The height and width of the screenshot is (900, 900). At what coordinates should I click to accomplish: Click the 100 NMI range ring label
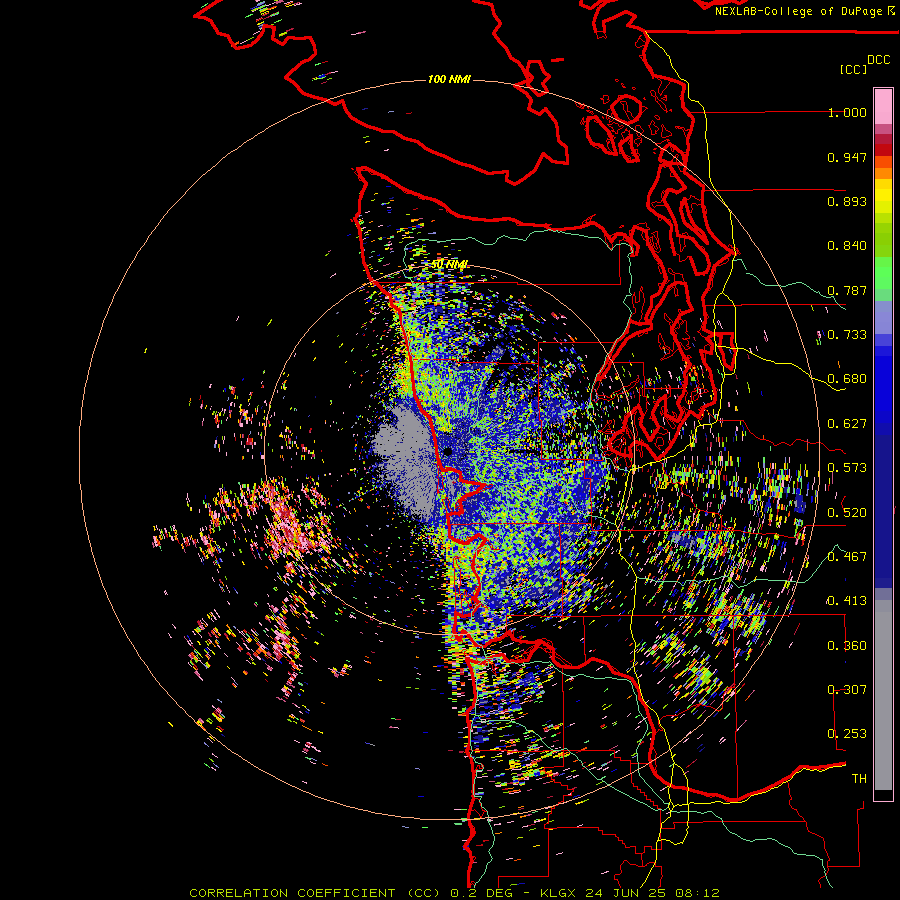(449, 79)
